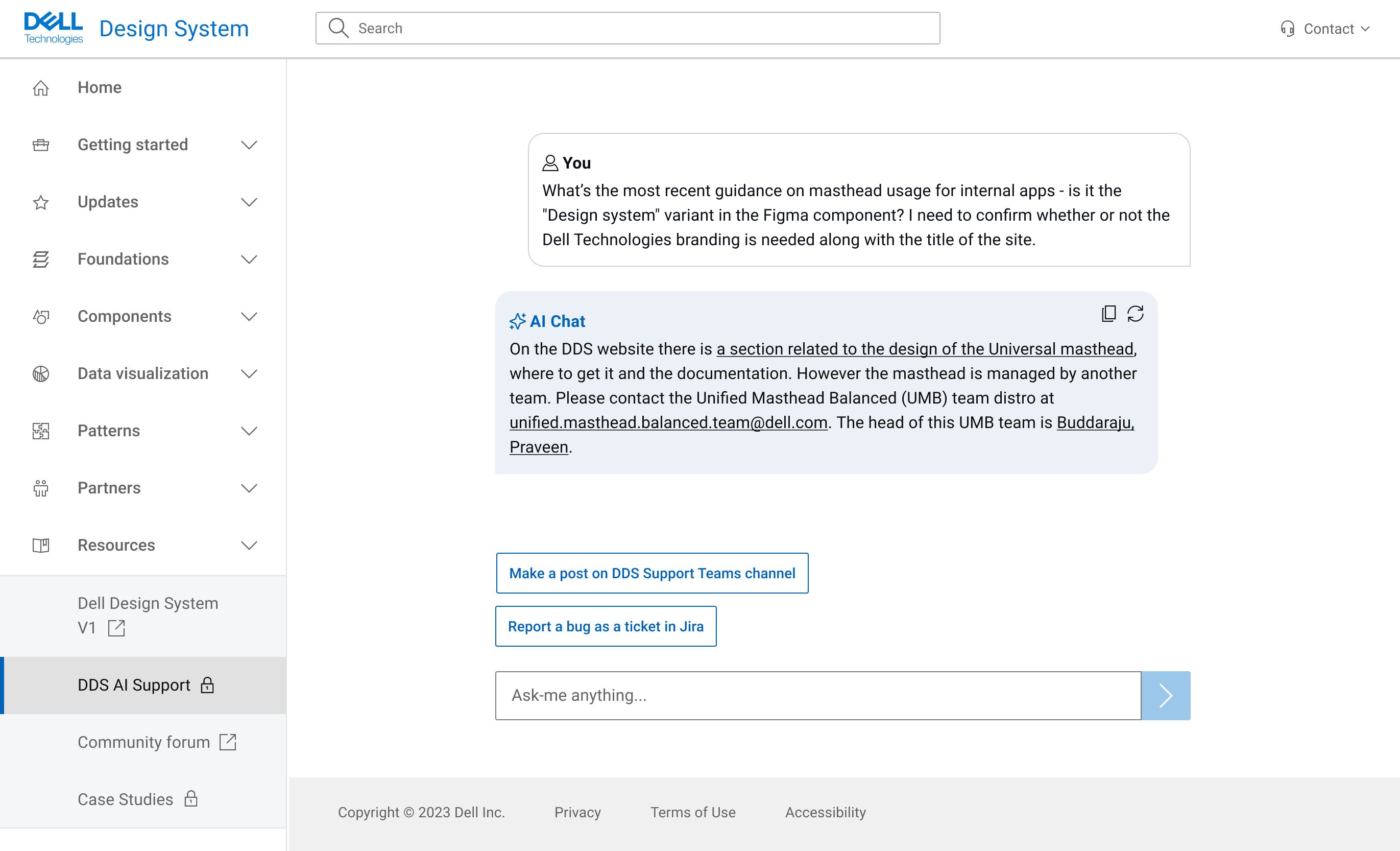
Task: Click the search magnifier icon
Action: pos(339,28)
